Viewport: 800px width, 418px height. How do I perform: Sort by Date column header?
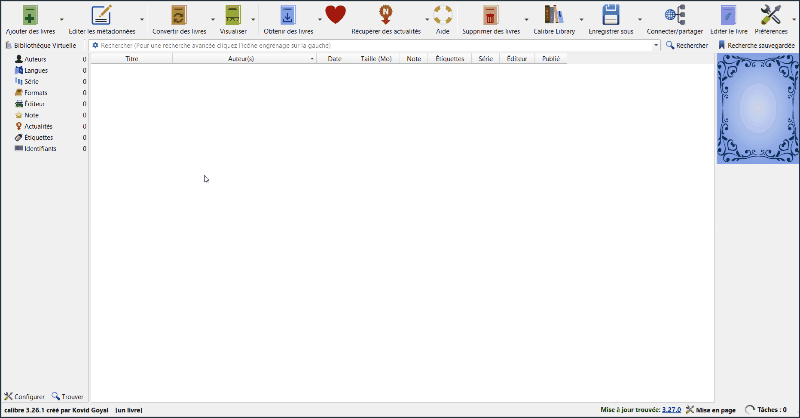(334, 59)
